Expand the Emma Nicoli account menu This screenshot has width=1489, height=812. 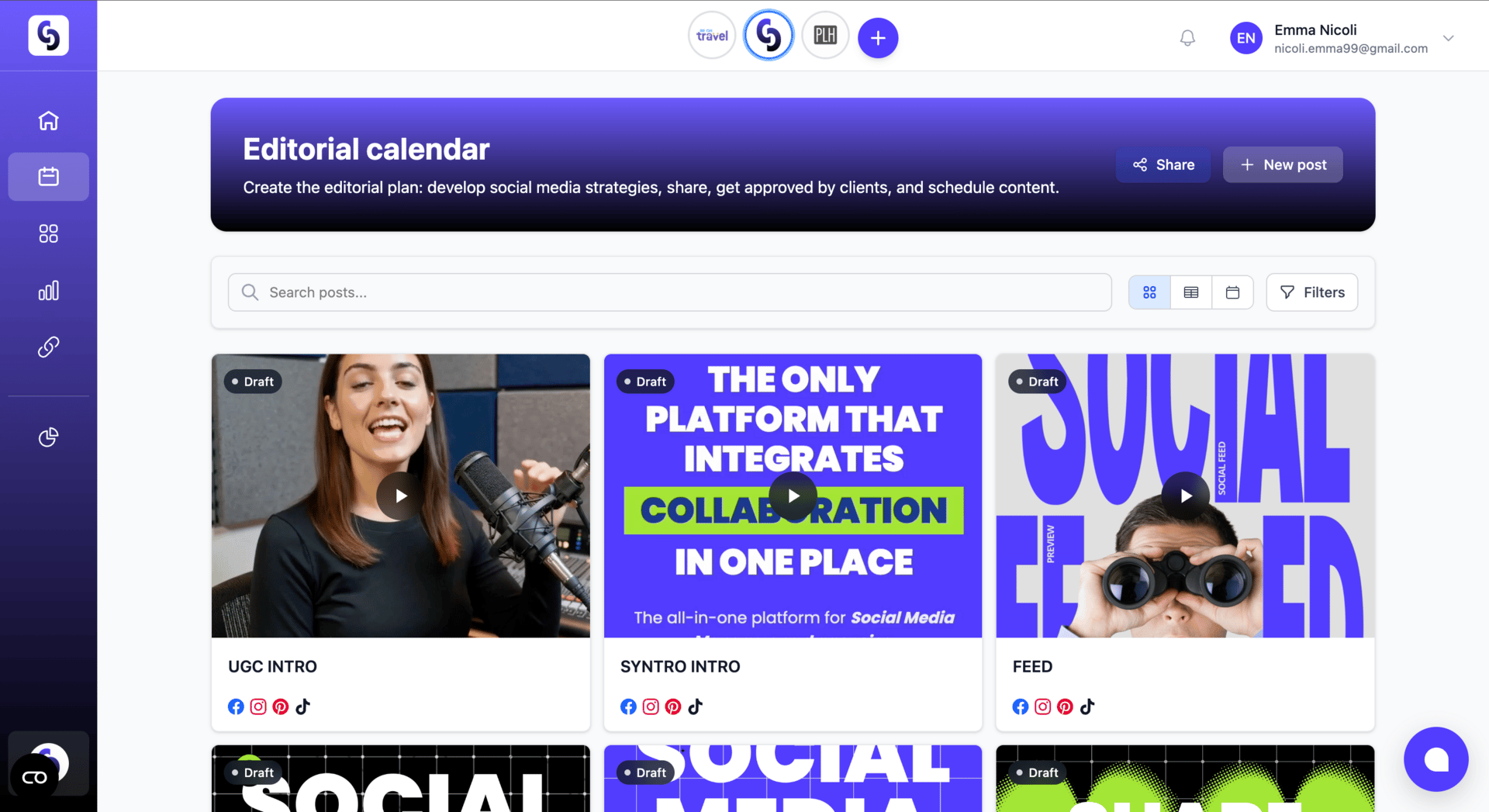[x=1448, y=38]
